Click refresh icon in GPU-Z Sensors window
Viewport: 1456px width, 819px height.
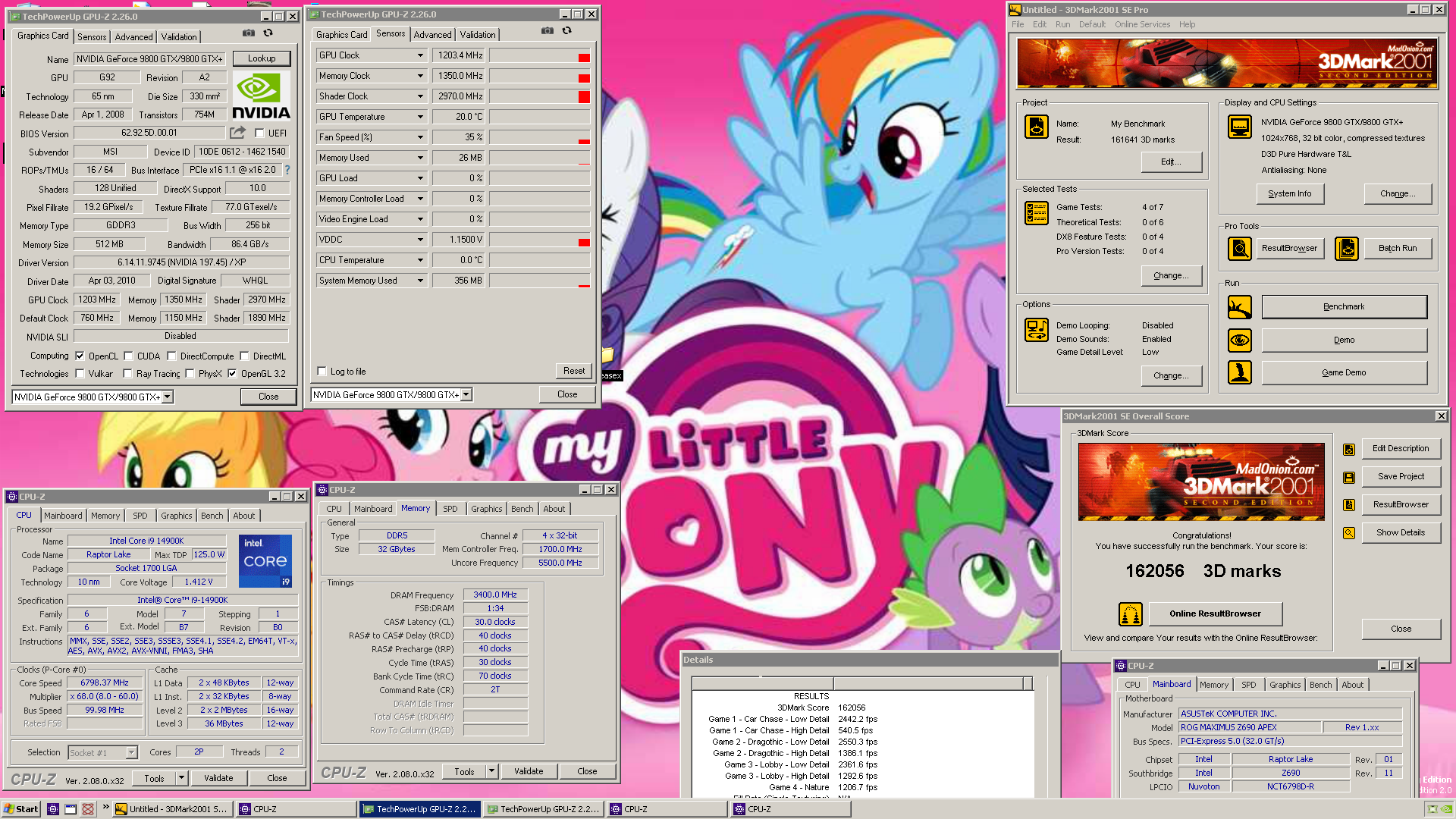click(566, 31)
